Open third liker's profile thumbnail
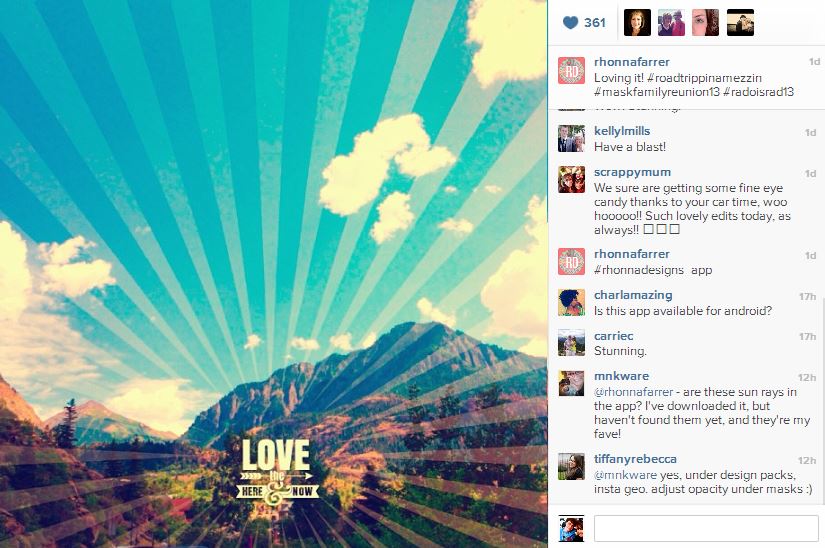 [706, 23]
